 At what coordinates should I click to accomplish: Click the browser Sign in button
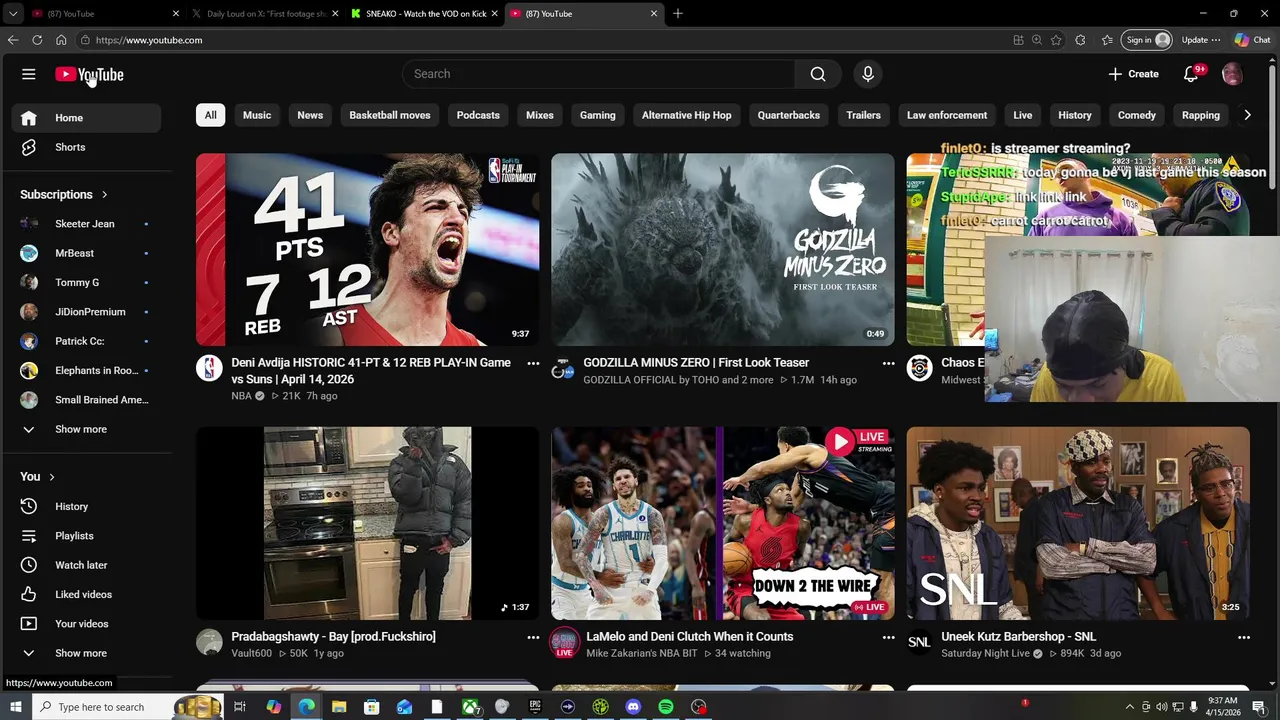click(x=1147, y=40)
